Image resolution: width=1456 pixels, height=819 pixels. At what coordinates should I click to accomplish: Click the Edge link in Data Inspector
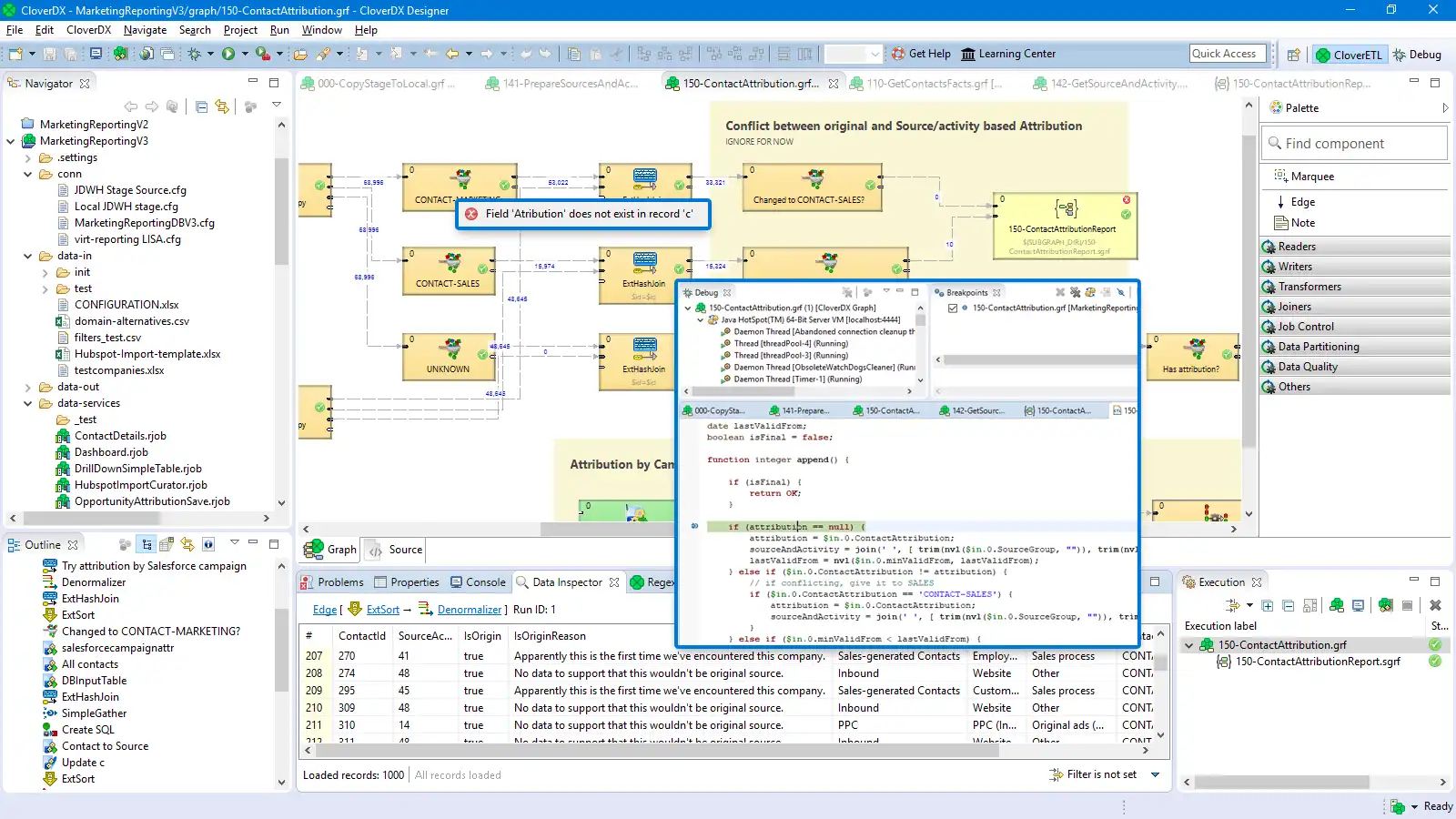pos(325,610)
